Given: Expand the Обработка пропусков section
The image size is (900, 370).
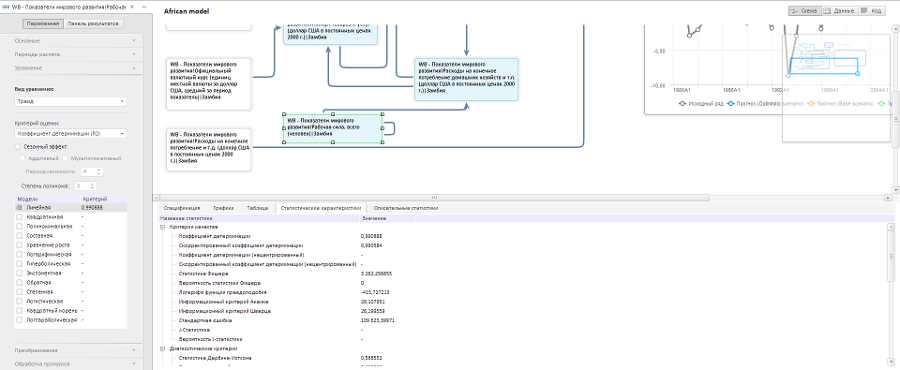Looking at the screenshot, I should coord(76,364).
